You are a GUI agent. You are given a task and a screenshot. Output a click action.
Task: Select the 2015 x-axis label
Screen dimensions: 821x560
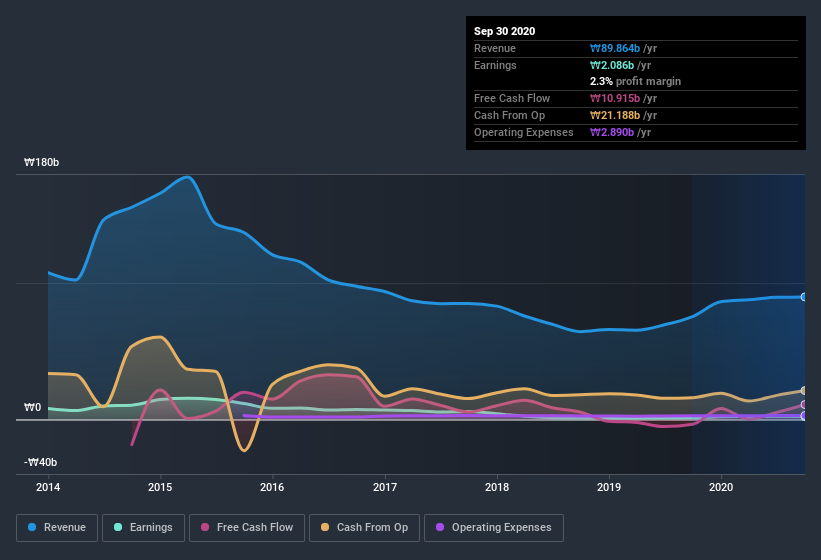160,487
